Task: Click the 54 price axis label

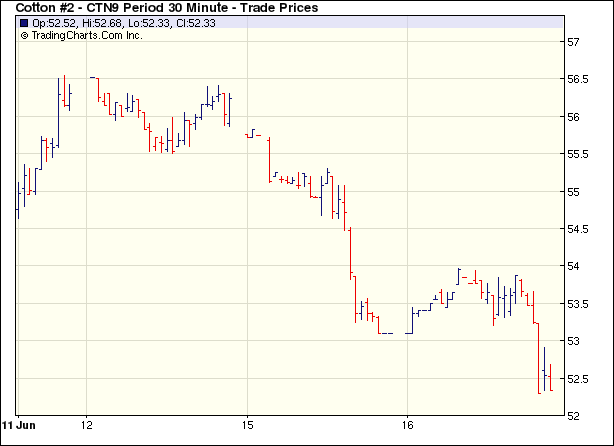Action: pyautogui.click(x=574, y=266)
